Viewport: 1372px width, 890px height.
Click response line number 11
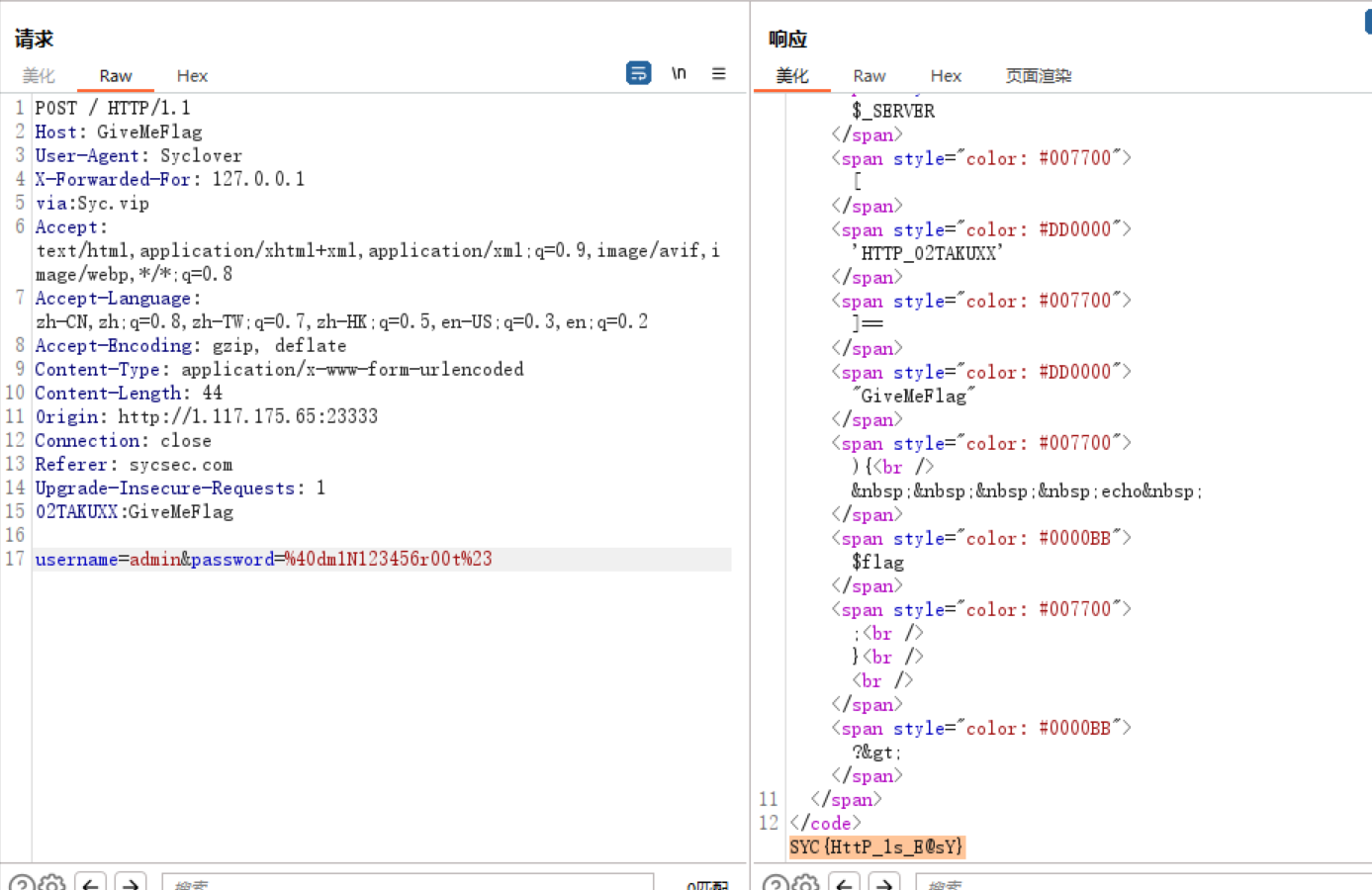(769, 799)
